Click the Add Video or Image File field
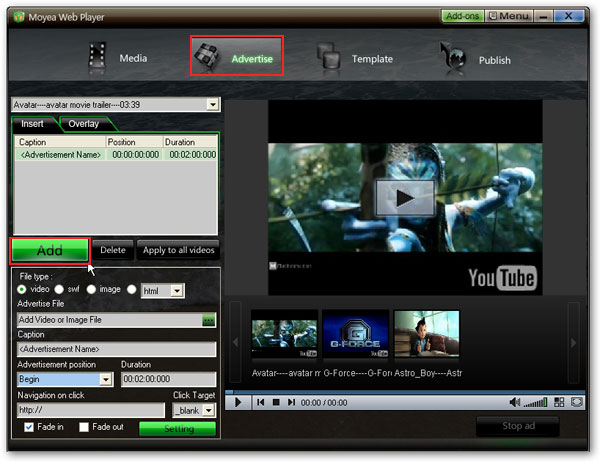Viewport: 600px width, 462px height. pos(110,320)
